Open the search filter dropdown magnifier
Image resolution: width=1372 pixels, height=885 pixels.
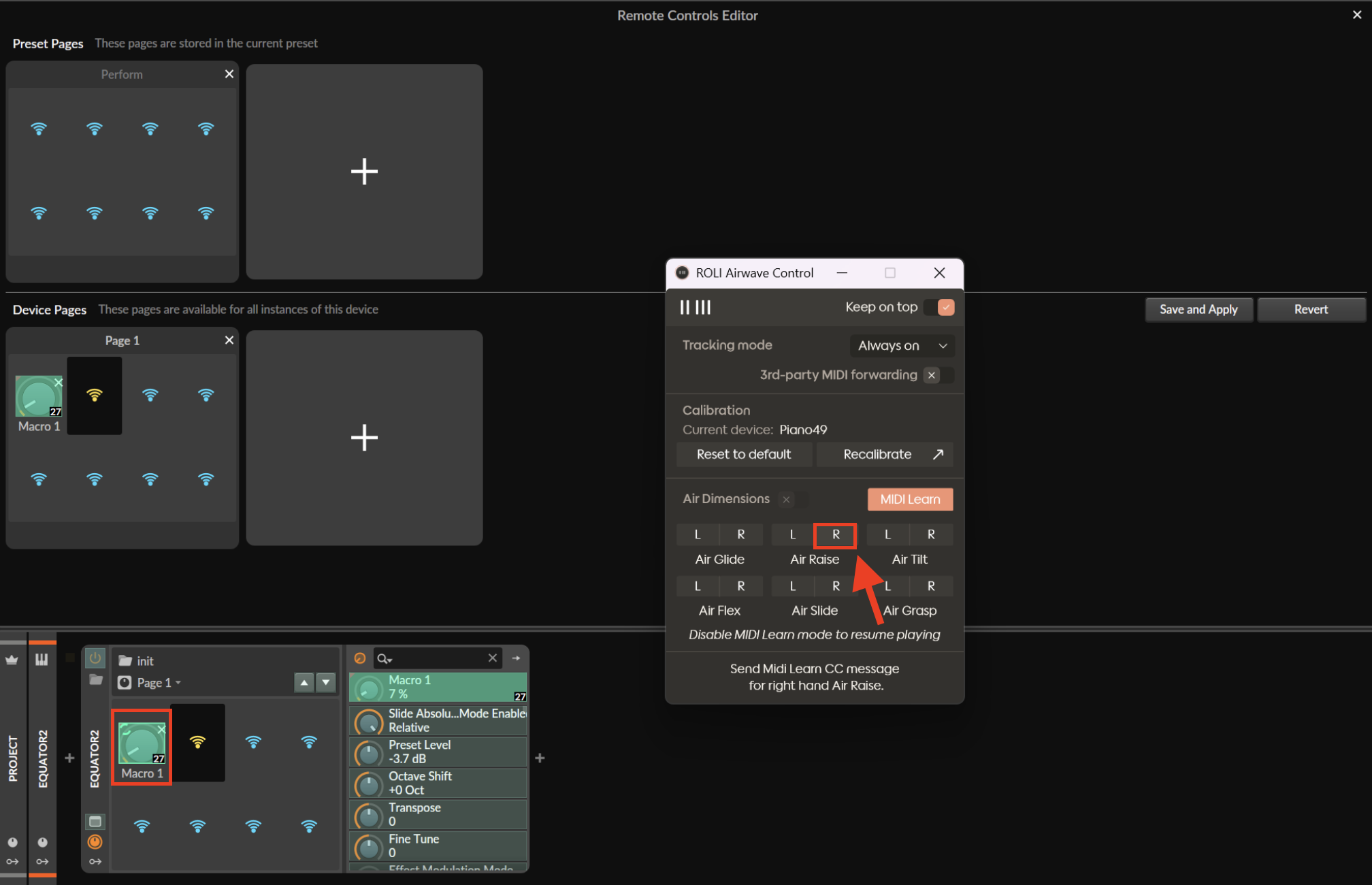point(385,658)
